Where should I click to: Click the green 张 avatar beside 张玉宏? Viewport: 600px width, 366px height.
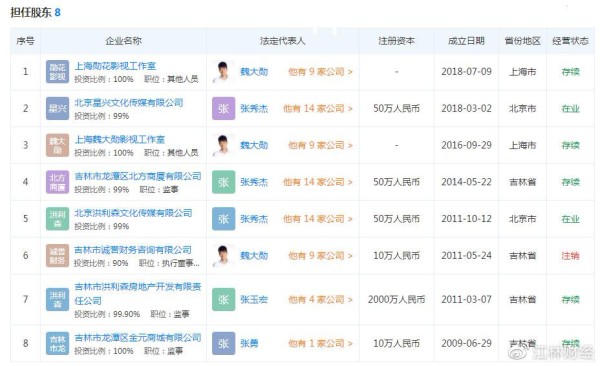[223, 299]
